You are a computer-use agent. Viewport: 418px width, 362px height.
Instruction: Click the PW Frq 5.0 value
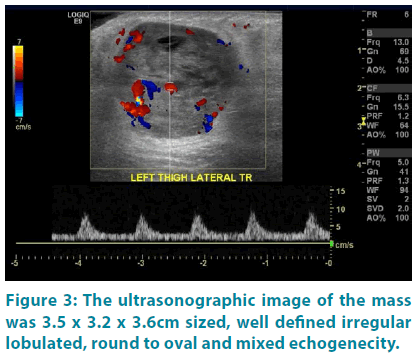pos(403,162)
